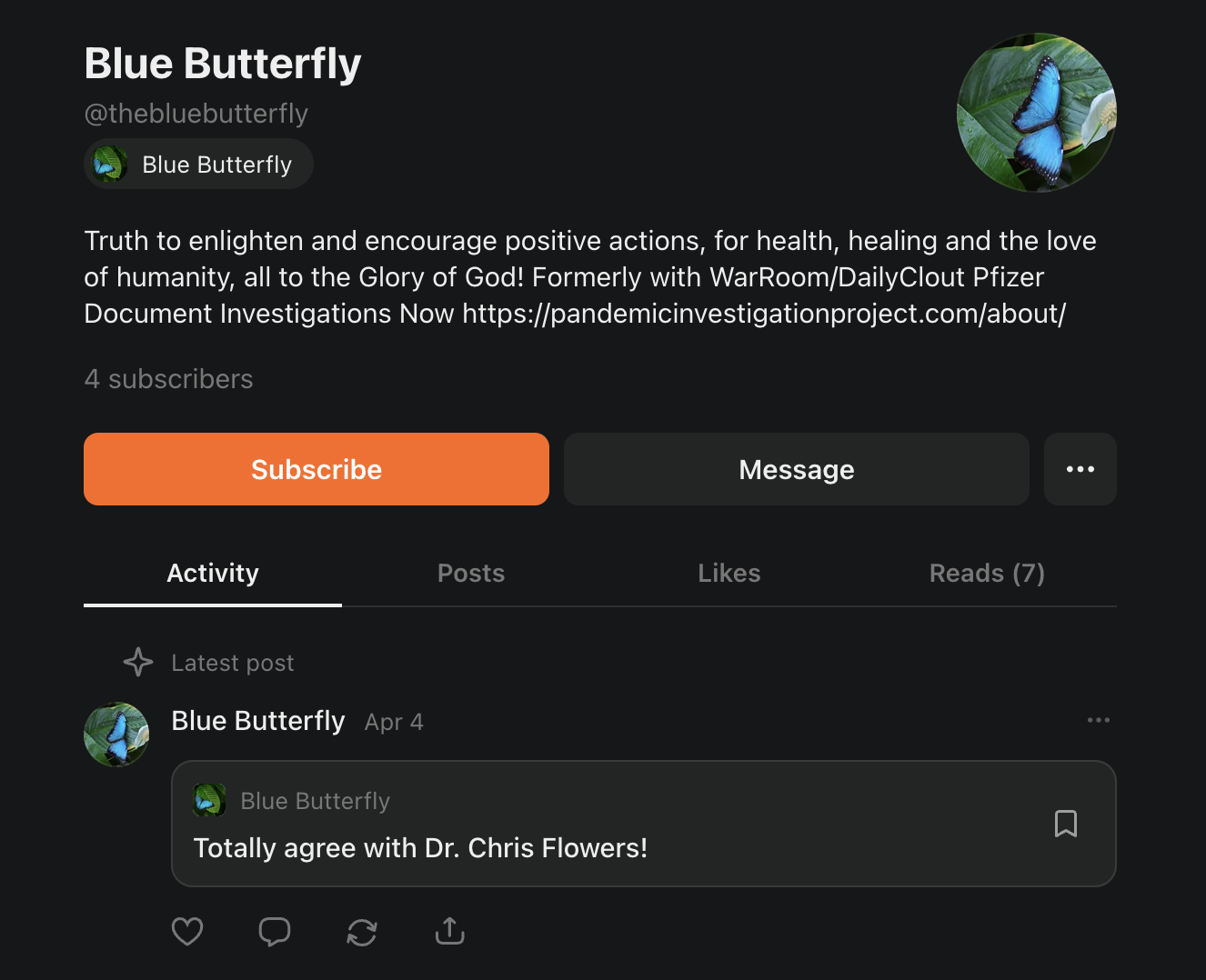Click the large butterfly profile picture
Image resolution: width=1206 pixels, height=980 pixels.
click(x=1036, y=113)
